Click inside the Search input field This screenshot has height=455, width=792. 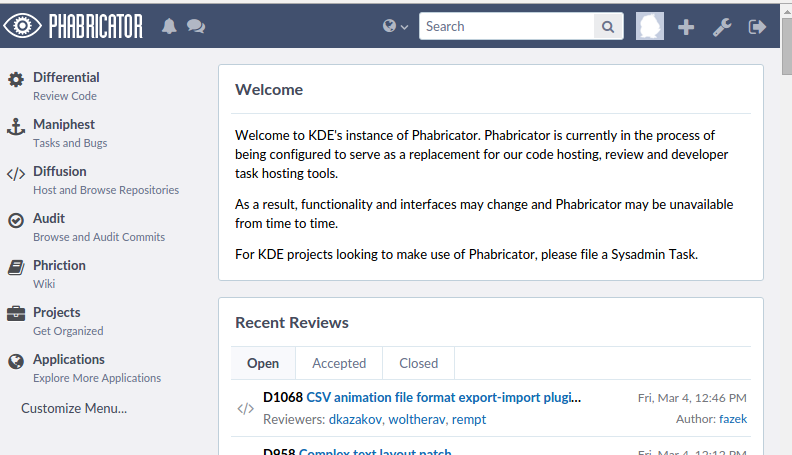coord(506,26)
